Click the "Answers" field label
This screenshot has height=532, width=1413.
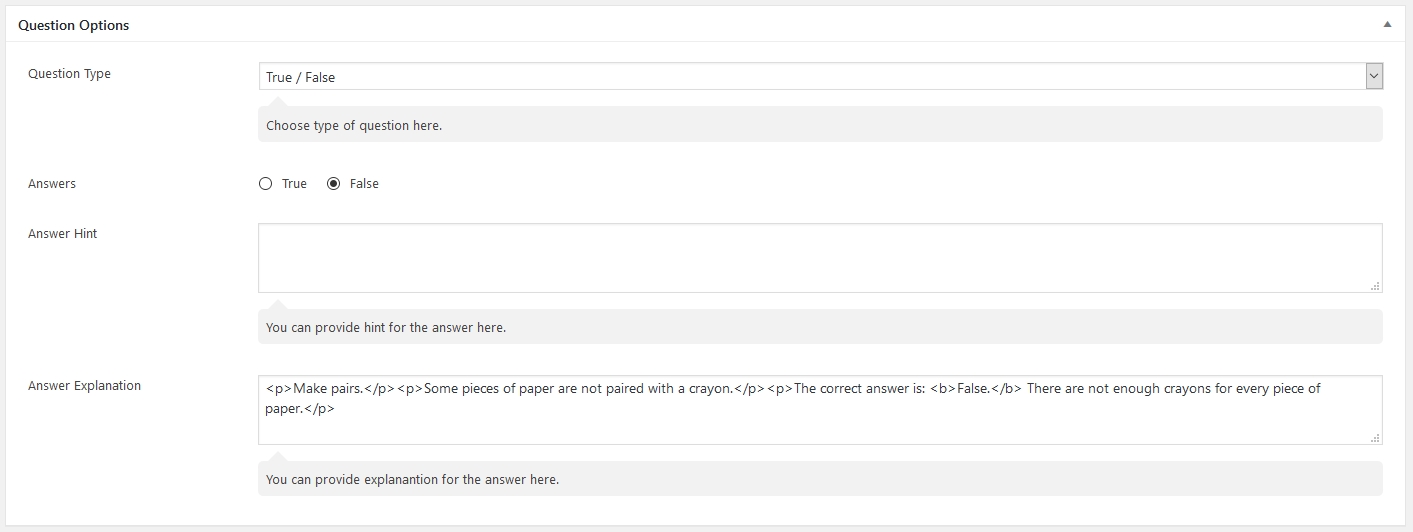point(52,184)
